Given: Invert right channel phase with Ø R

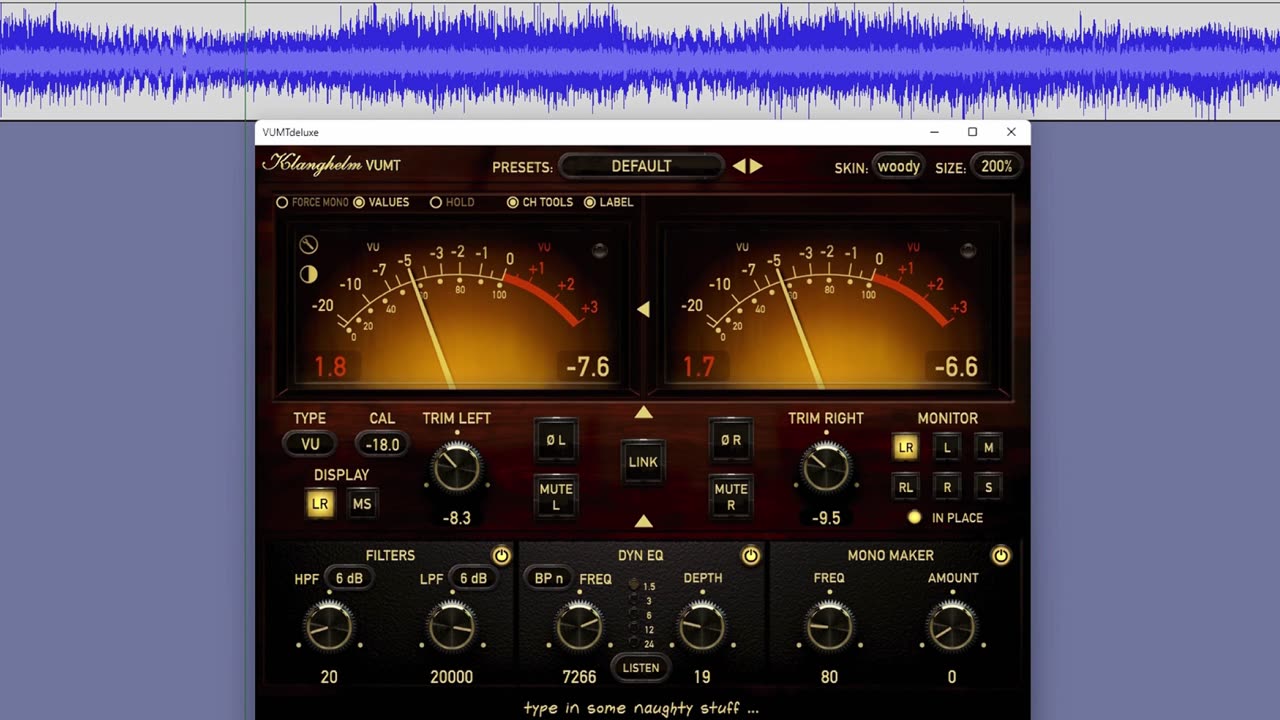Looking at the screenshot, I should click(x=730, y=440).
